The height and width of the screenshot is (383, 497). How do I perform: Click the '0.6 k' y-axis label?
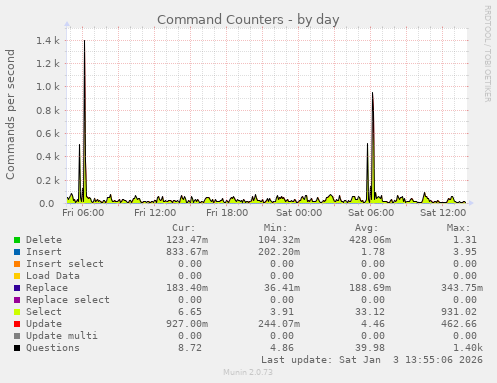pyautogui.click(x=48, y=133)
